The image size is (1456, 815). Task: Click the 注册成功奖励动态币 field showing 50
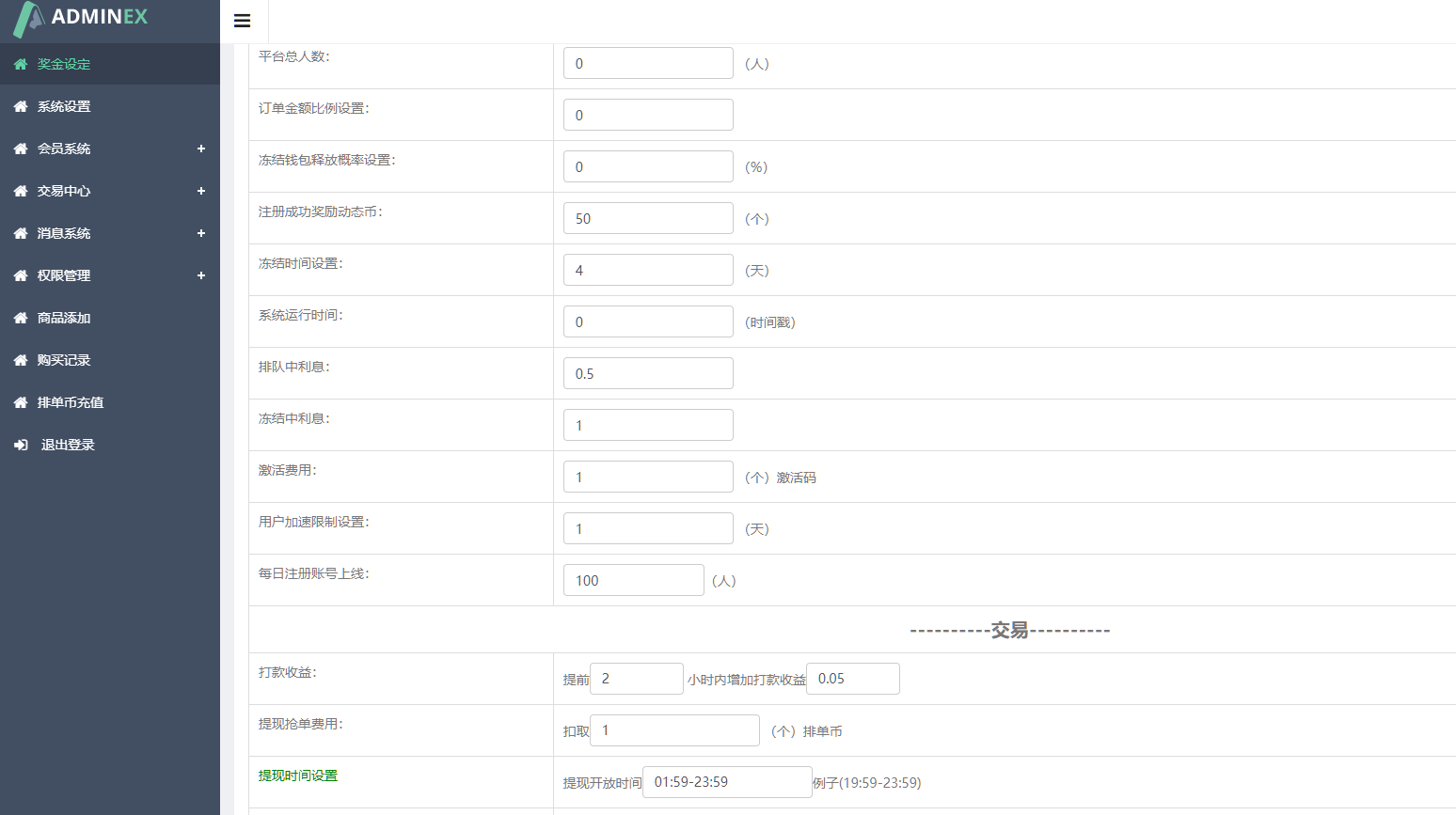[648, 218]
